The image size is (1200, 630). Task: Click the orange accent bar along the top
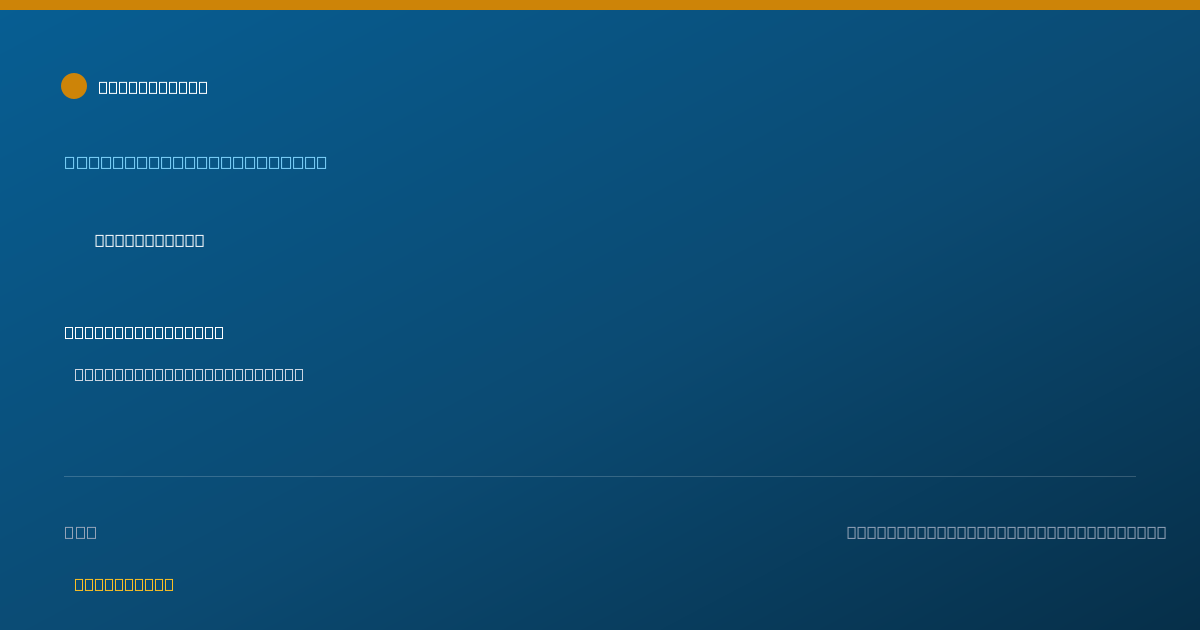pyautogui.click(x=600, y=5)
